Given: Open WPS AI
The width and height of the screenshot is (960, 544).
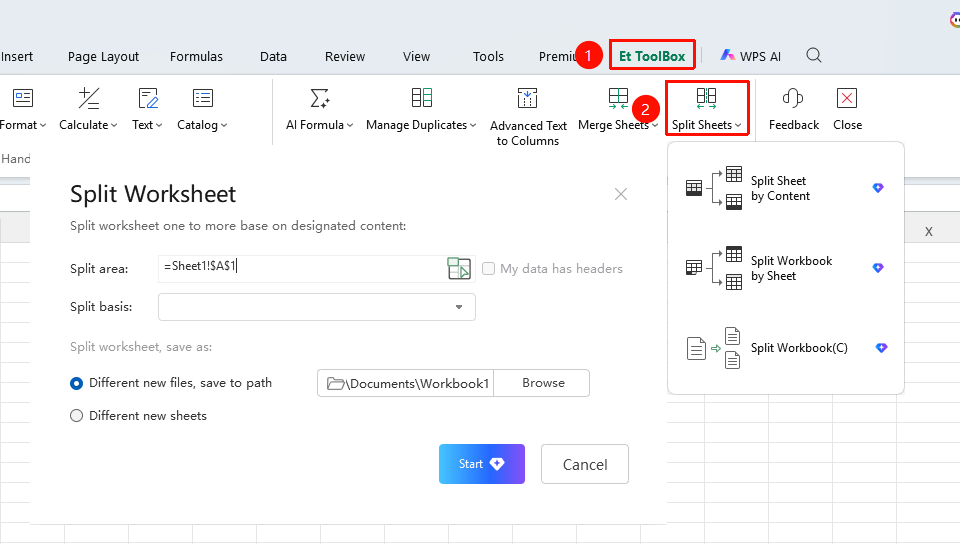Looking at the screenshot, I should 751,56.
